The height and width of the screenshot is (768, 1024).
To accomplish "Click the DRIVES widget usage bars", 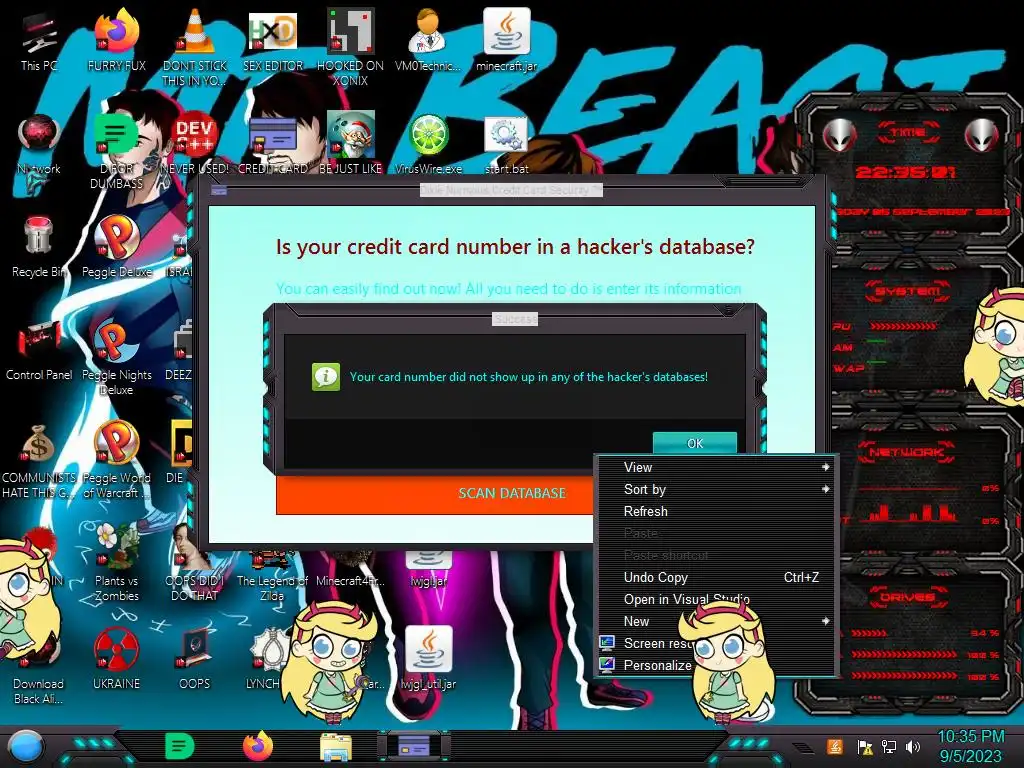I will [906, 654].
